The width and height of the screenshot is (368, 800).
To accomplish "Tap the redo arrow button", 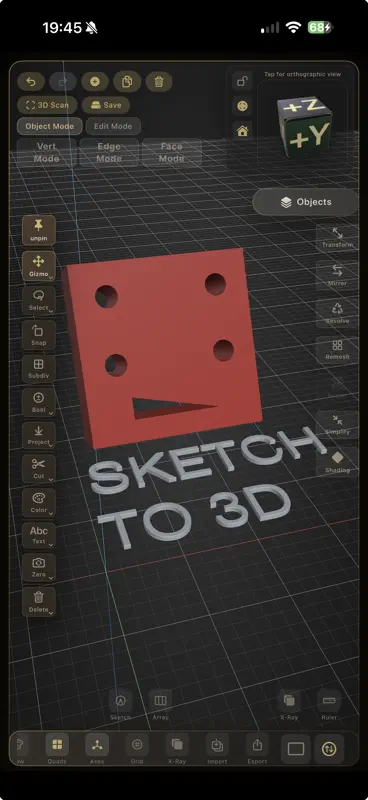I will (63, 82).
